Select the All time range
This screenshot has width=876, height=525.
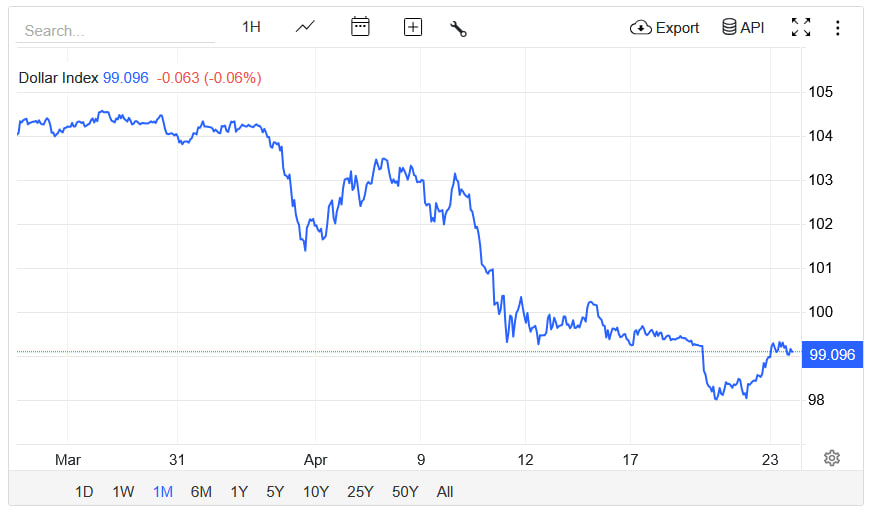pyautogui.click(x=445, y=491)
